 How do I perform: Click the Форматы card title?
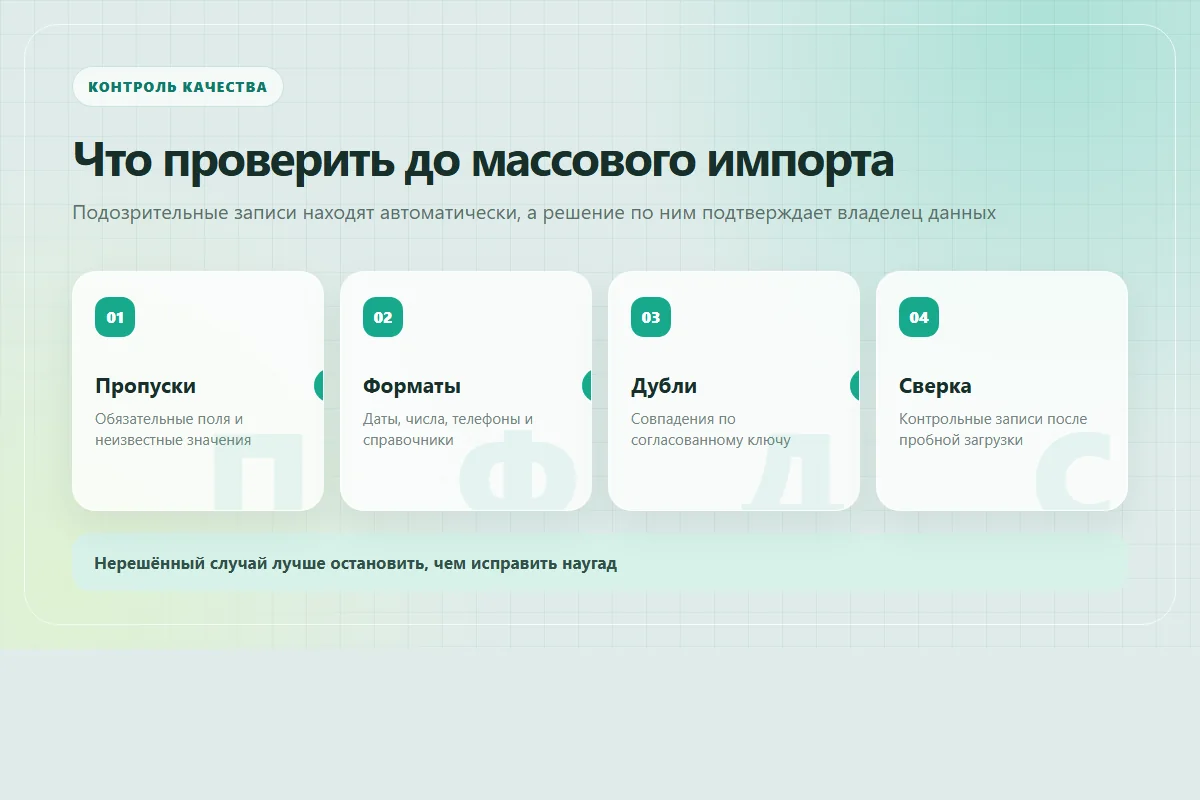coord(412,386)
